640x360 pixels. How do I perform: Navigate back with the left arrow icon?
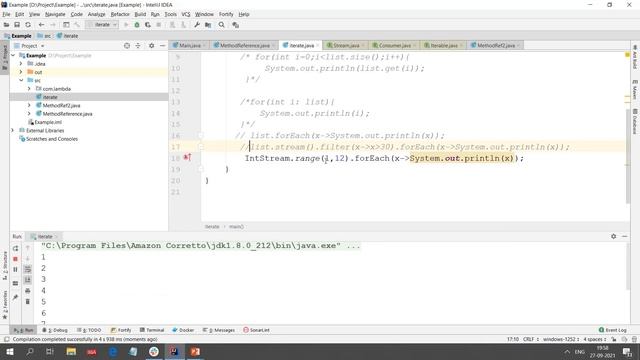tap(41, 25)
